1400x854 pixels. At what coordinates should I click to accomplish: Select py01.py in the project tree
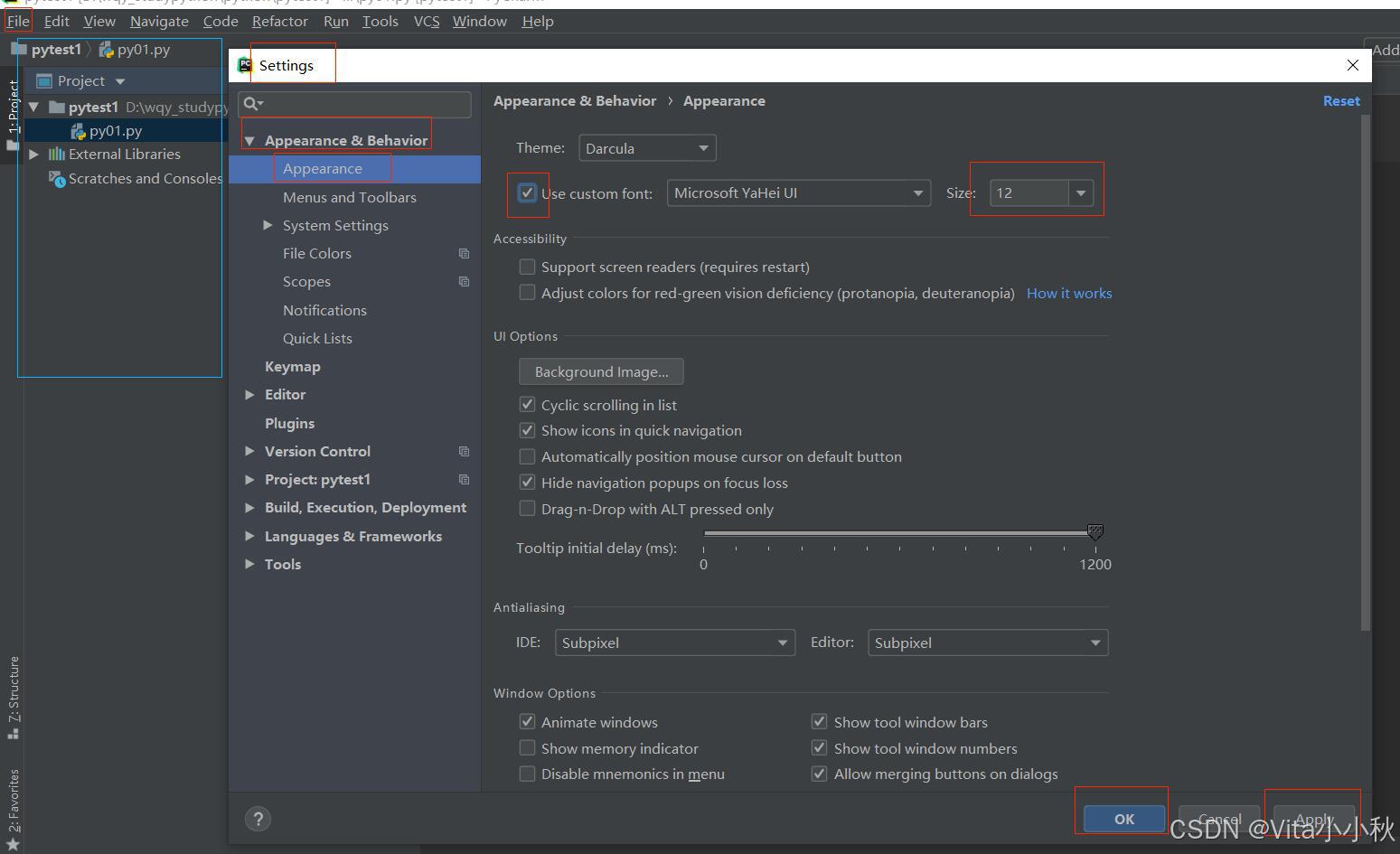tap(116, 131)
